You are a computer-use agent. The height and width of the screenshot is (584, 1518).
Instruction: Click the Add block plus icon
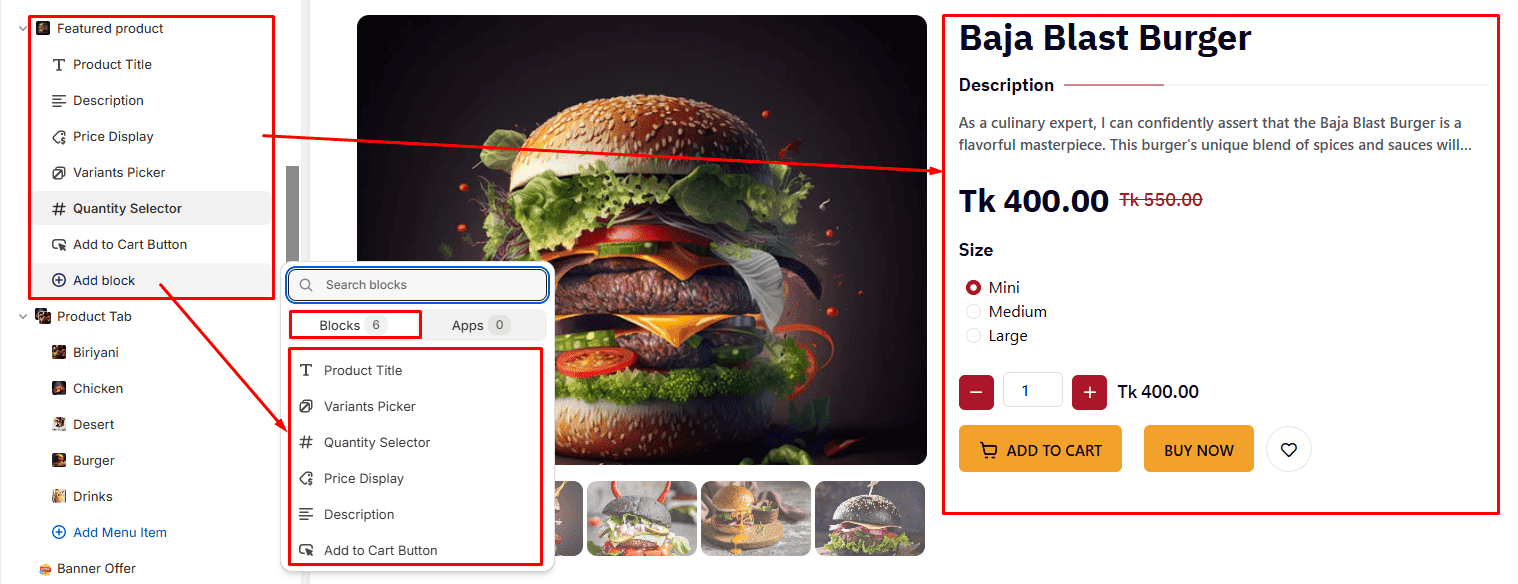[59, 281]
